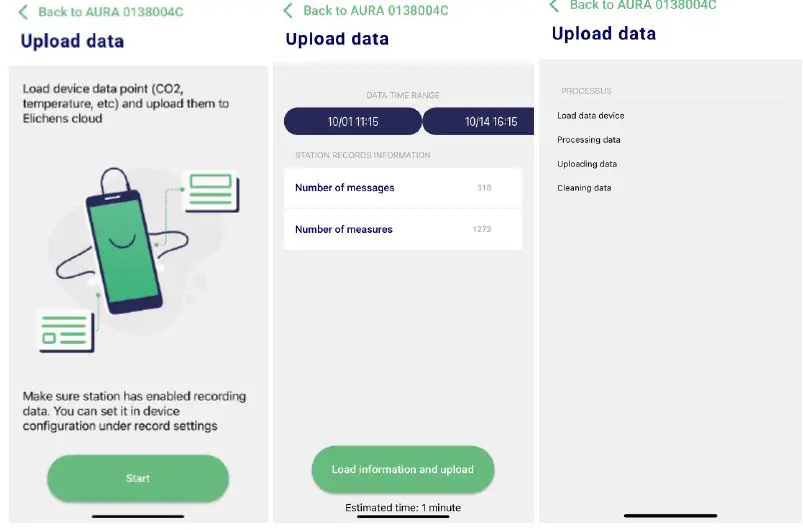
Task: Tap the upper-right document card in the illustration
Action: (x=210, y=191)
